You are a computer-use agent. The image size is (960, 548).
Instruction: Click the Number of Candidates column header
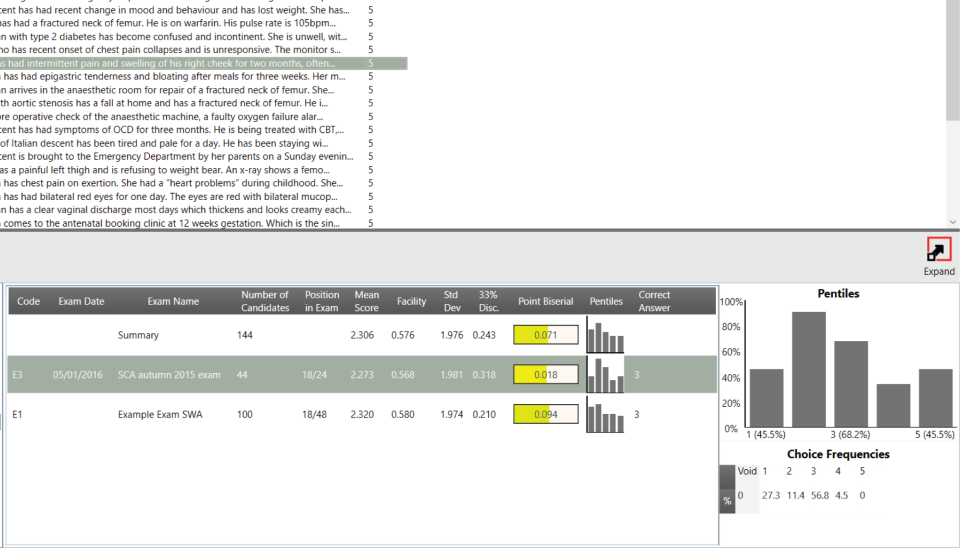(x=265, y=301)
